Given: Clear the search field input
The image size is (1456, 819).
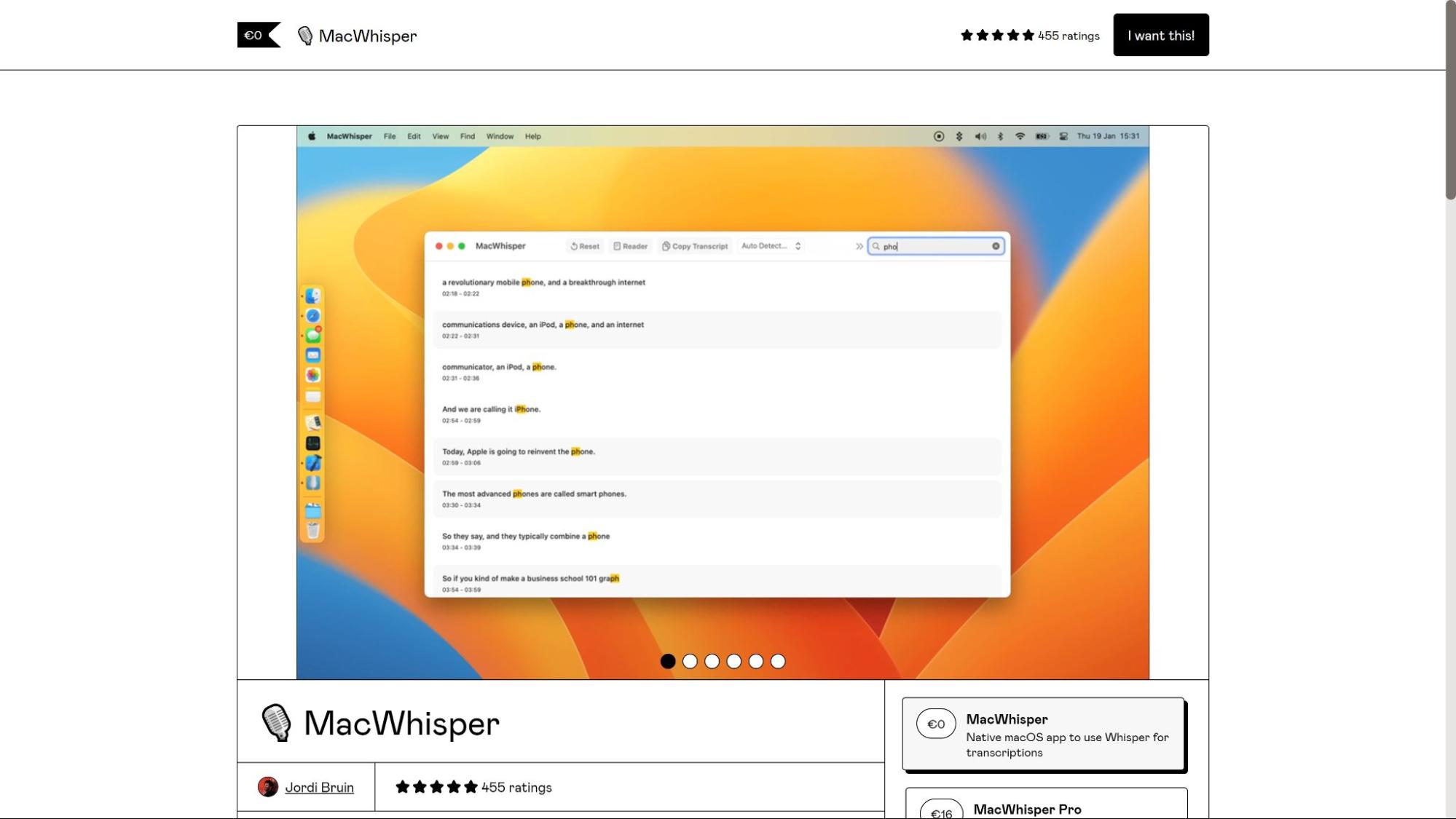Looking at the screenshot, I should click(x=996, y=246).
